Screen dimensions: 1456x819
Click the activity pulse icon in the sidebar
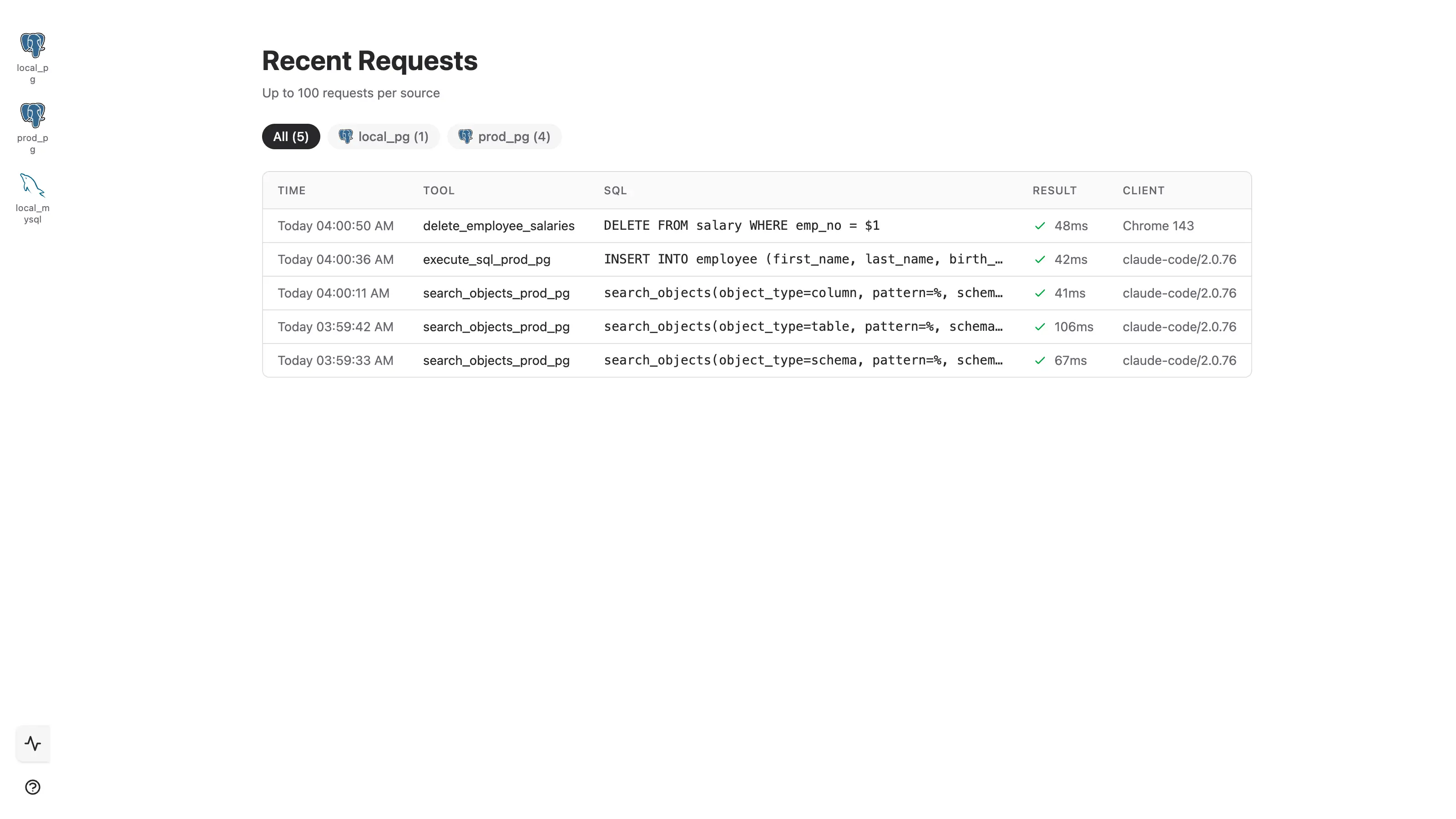(x=33, y=744)
